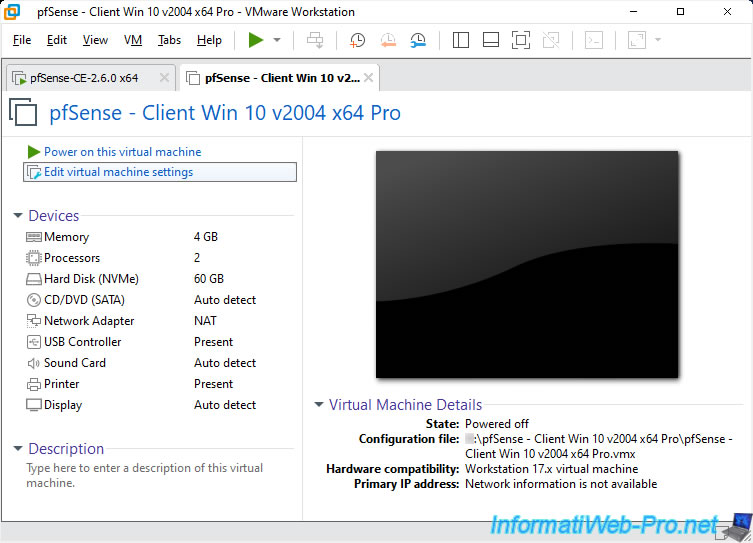
Task: Click 'Workstation 17.x virtual machine' text
Action: tap(551, 469)
